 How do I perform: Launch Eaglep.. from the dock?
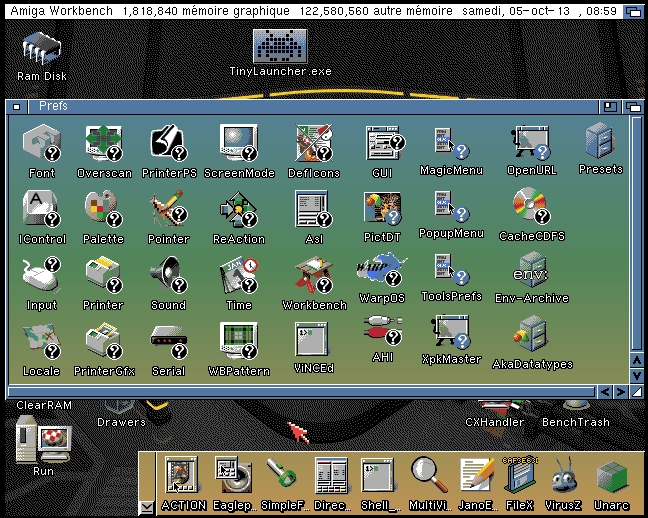point(234,475)
